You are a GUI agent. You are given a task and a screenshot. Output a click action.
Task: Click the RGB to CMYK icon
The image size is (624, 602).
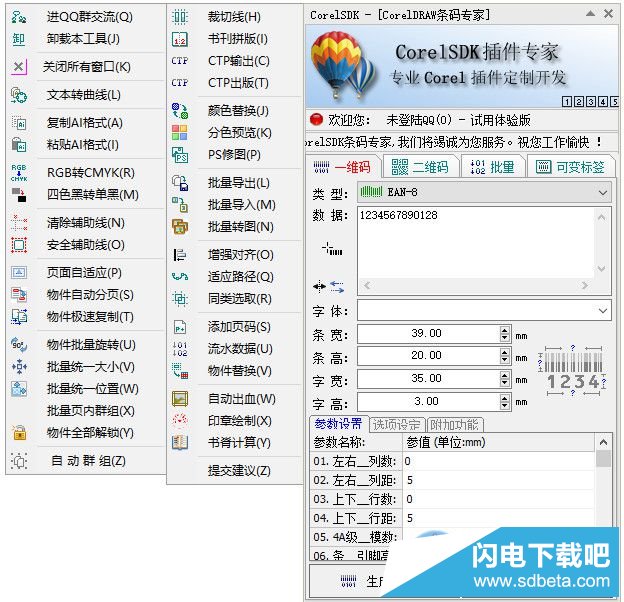coord(19,173)
